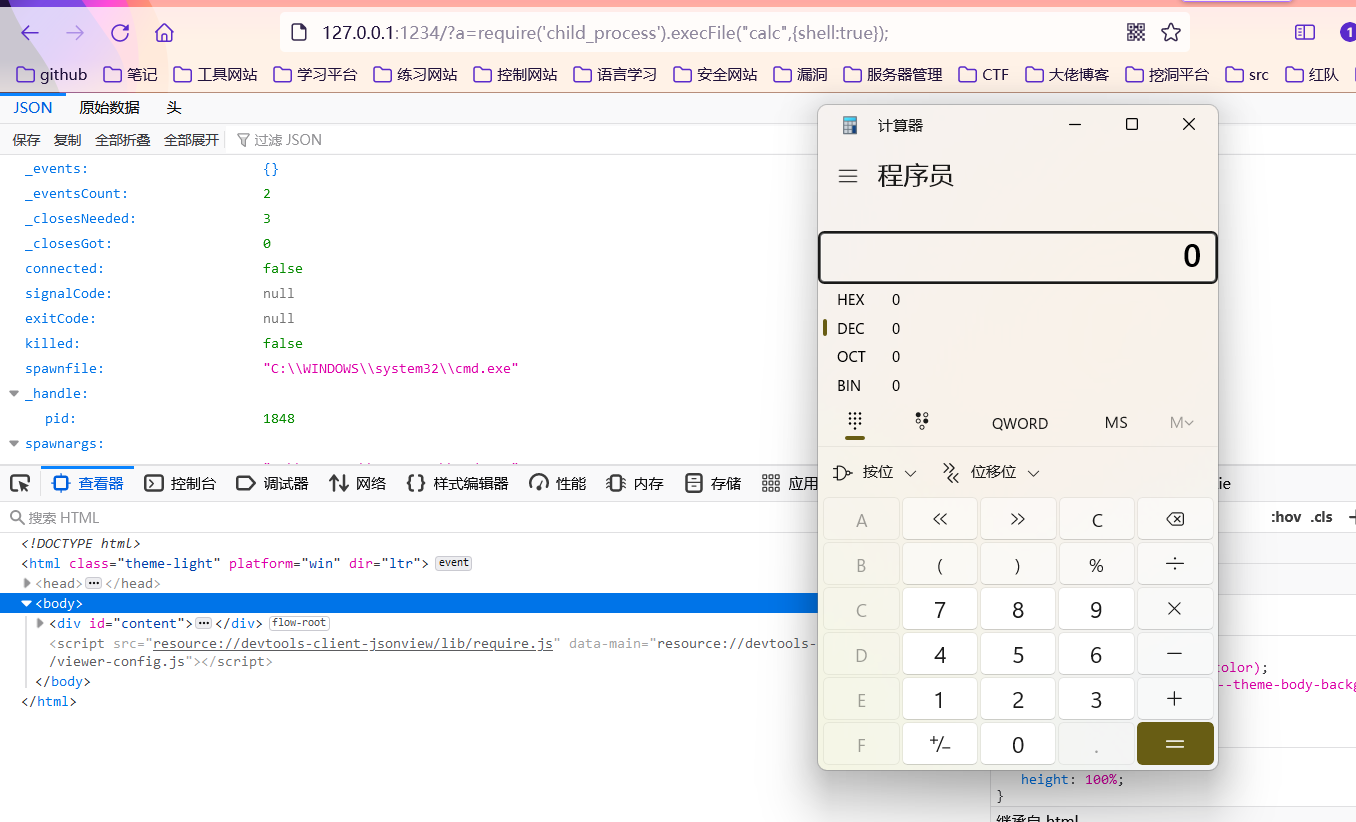Open the 控制台 console devtools tab
This screenshot has width=1356, height=822.
pos(181,484)
